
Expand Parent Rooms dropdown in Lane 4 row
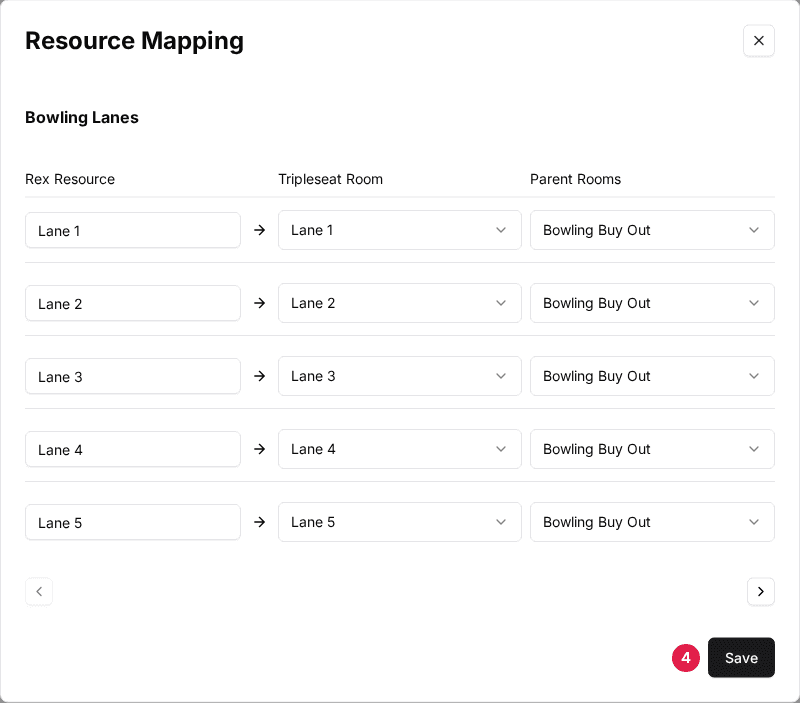click(x=652, y=449)
